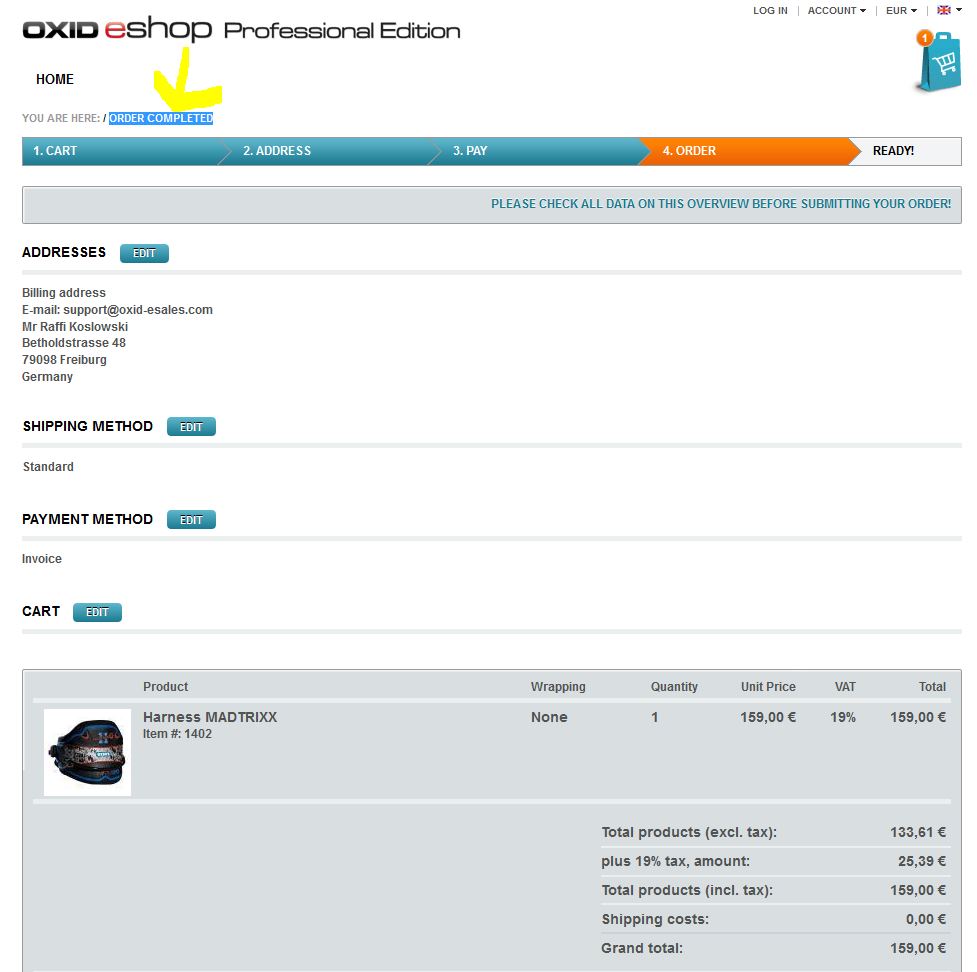
Task: Edit the Cart contents
Action: (x=97, y=612)
